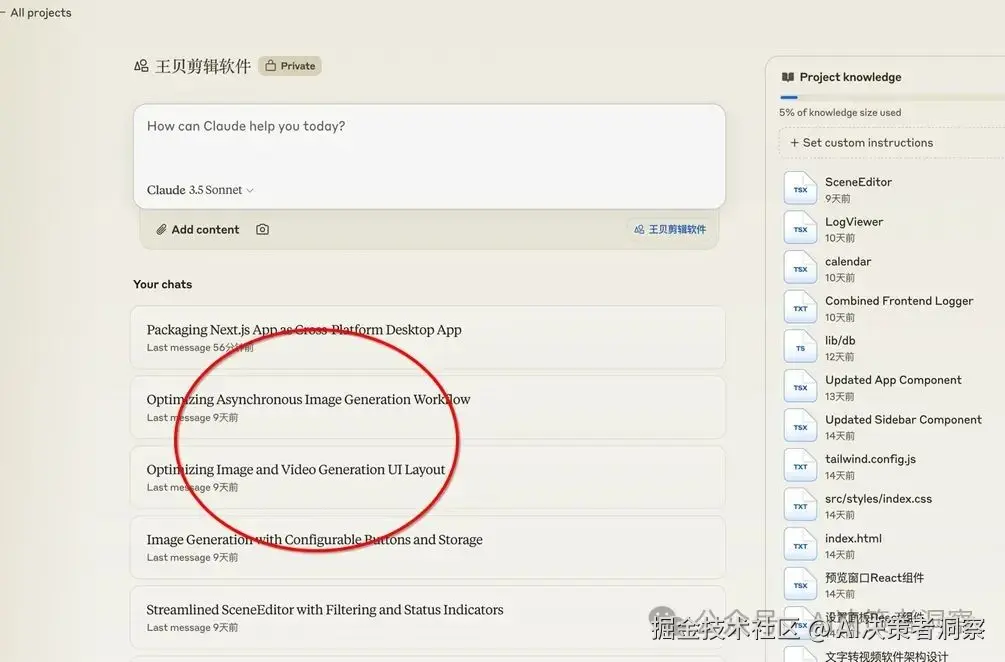Open the lib/db TS file icon

coord(800,347)
